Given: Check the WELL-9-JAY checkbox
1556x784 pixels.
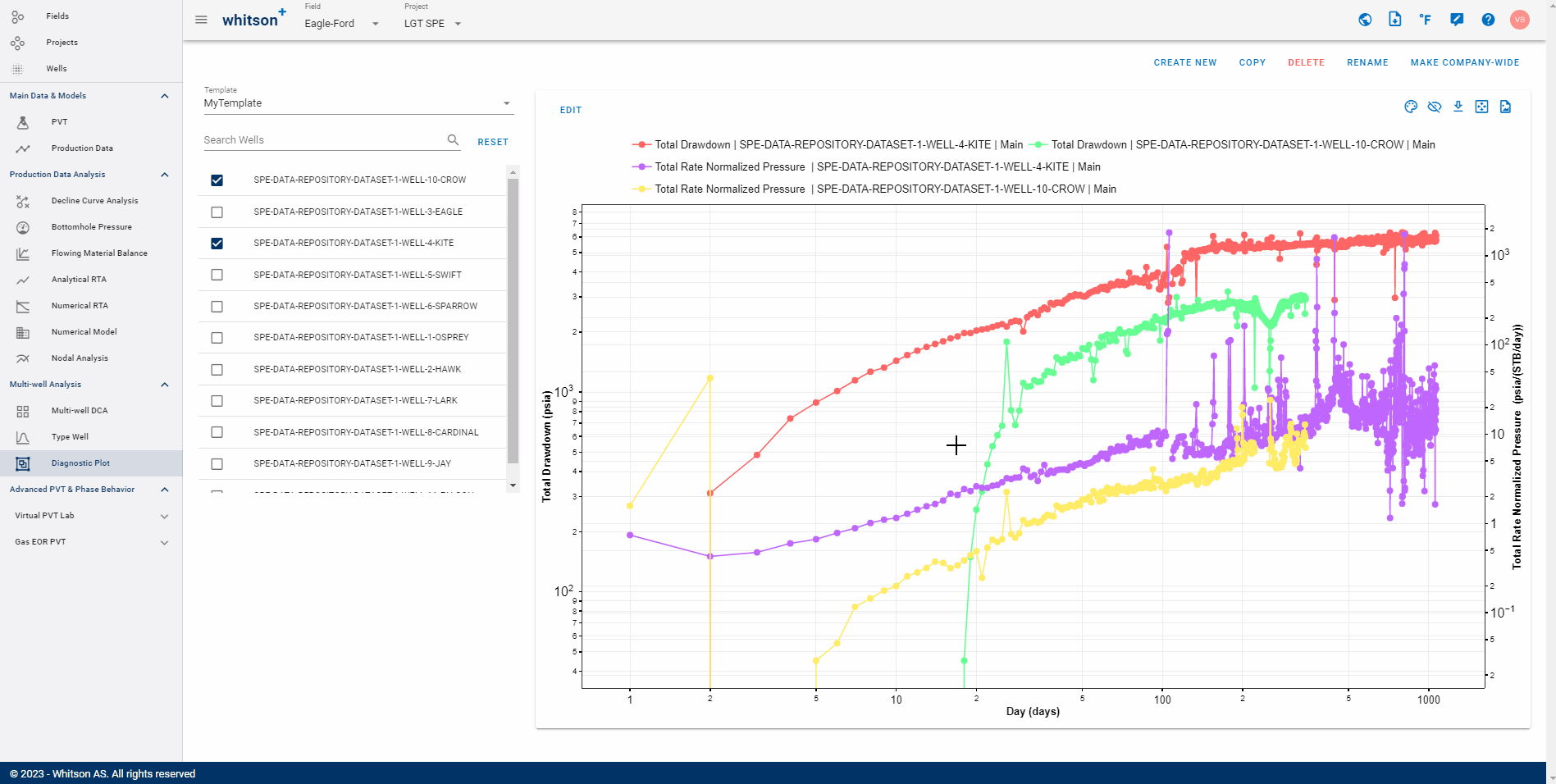Looking at the screenshot, I should click(x=217, y=464).
